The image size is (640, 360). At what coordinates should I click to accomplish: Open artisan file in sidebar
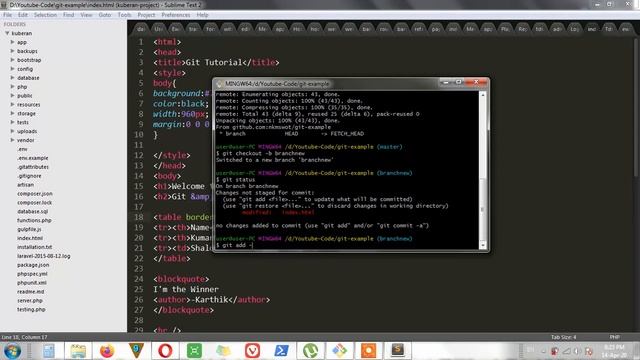click(x=25, y=184)
